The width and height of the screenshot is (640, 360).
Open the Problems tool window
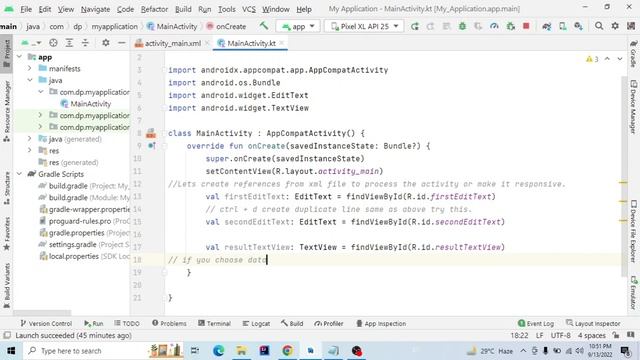(x=169, y=323)
